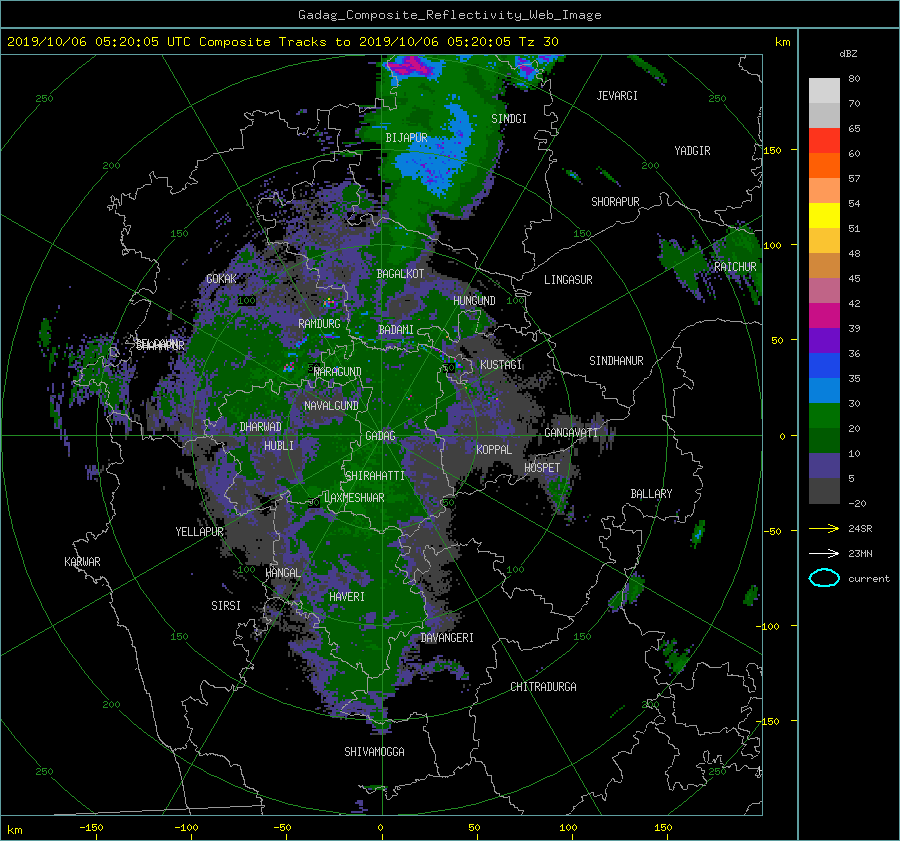Click the SINDGI city label
This screenshot has width=900, height=841.
coord(509,119)
